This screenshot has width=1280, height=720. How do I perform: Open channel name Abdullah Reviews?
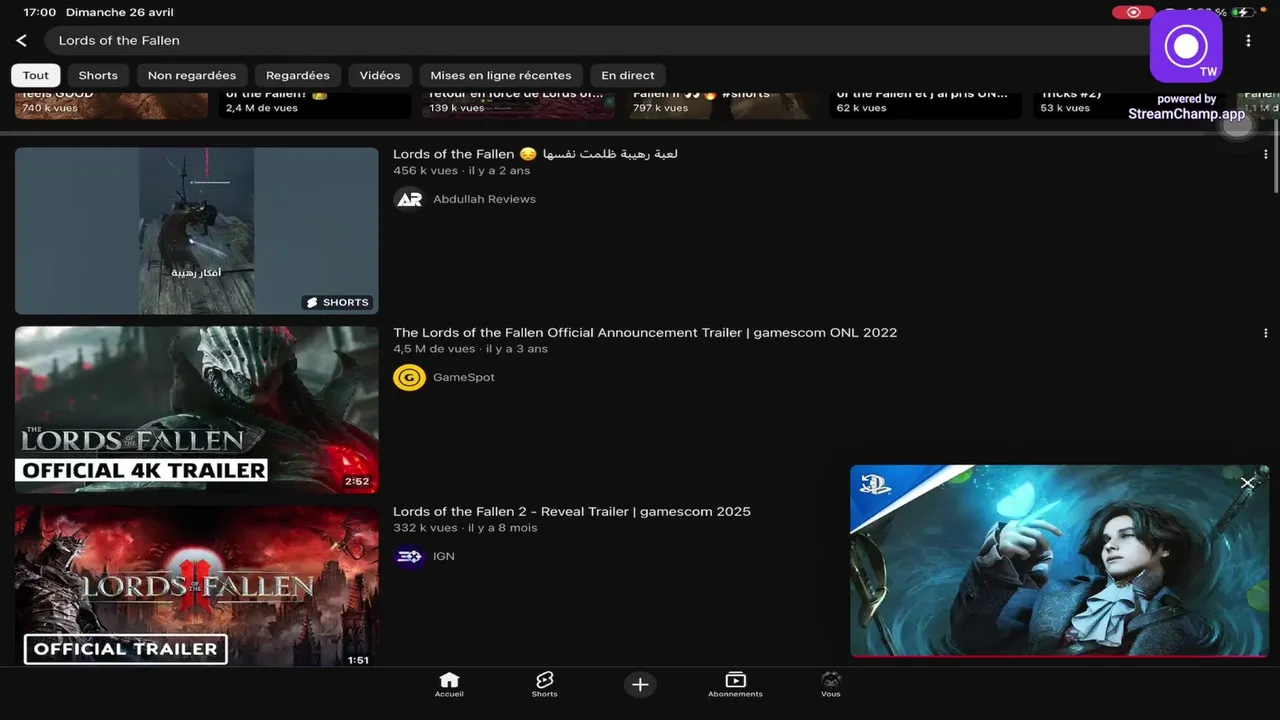click(x=484, y=199)
